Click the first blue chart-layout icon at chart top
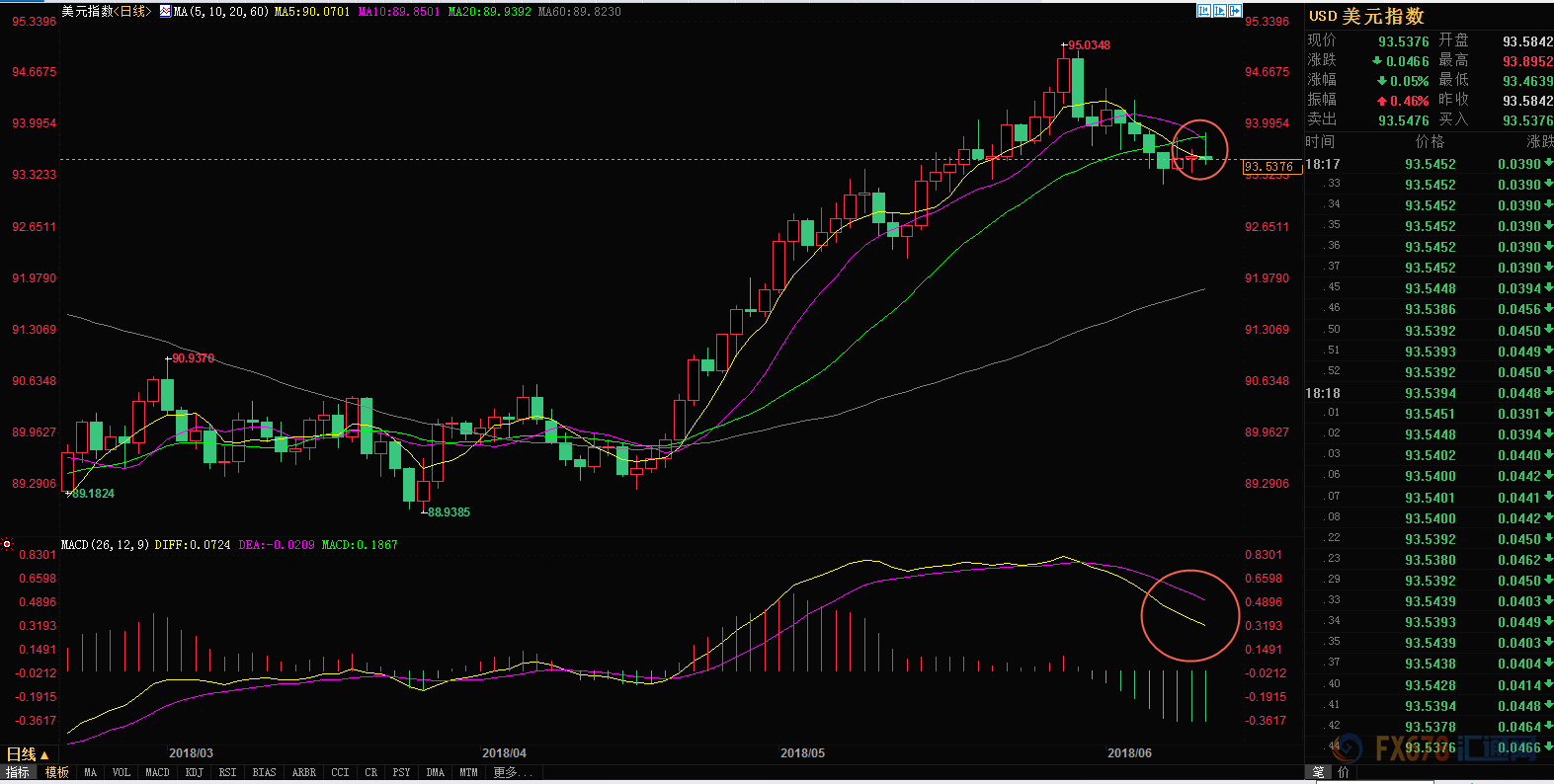Screen dimensions: 1554x784 (1203, 11)
